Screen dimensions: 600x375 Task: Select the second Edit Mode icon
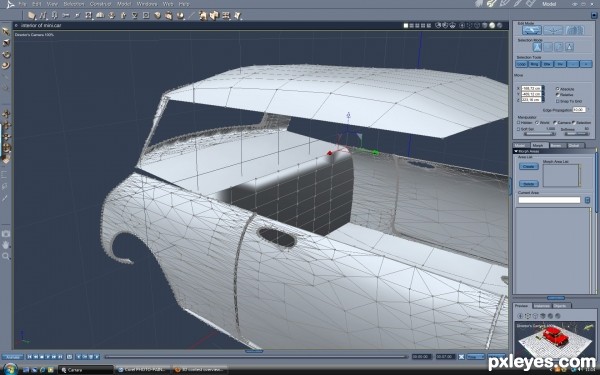coord(553,30)
